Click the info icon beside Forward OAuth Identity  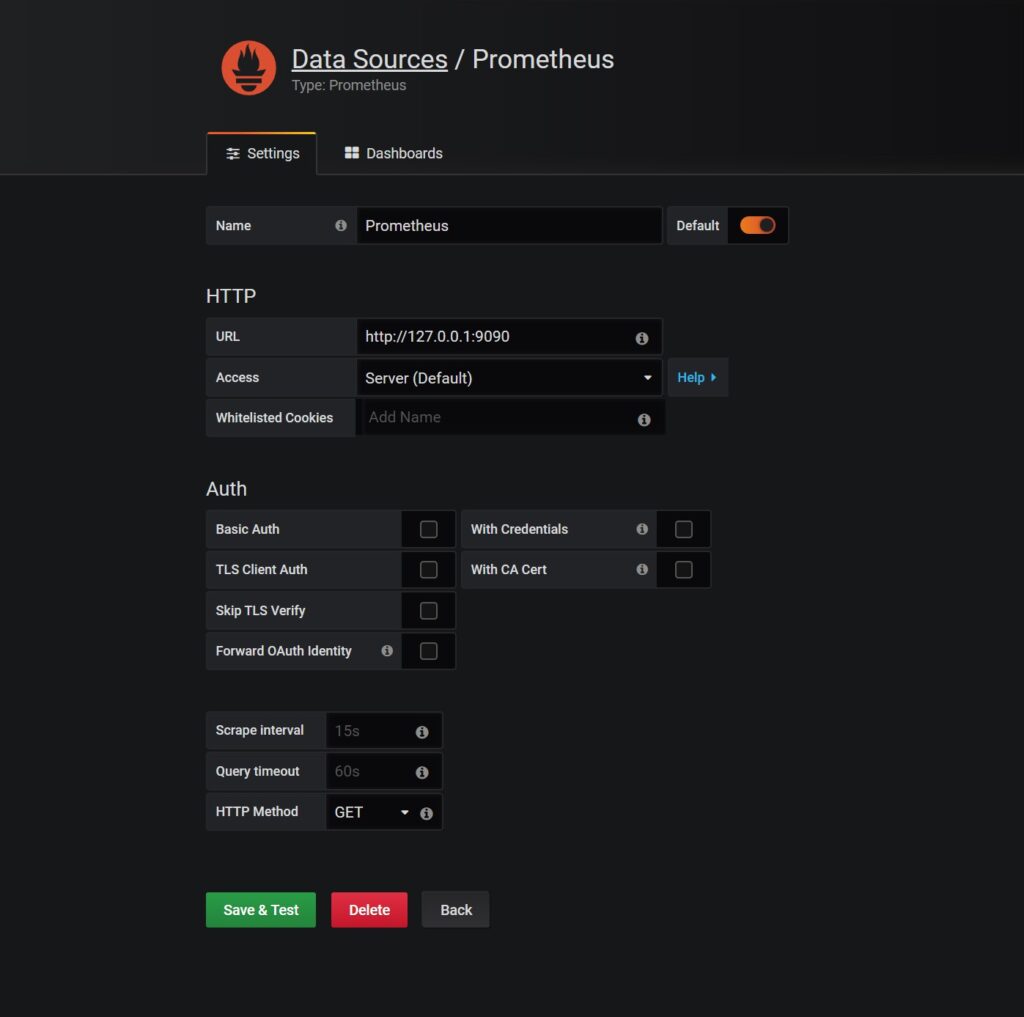[x=387, y=650]
